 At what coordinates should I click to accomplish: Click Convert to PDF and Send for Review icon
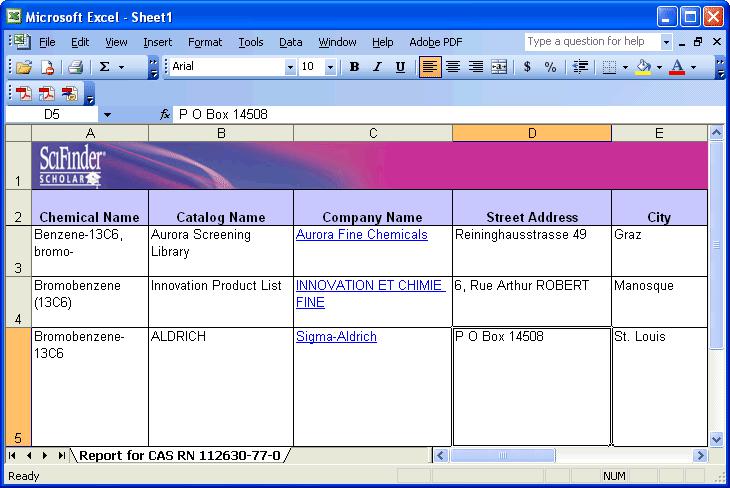[x=70, y=94]
